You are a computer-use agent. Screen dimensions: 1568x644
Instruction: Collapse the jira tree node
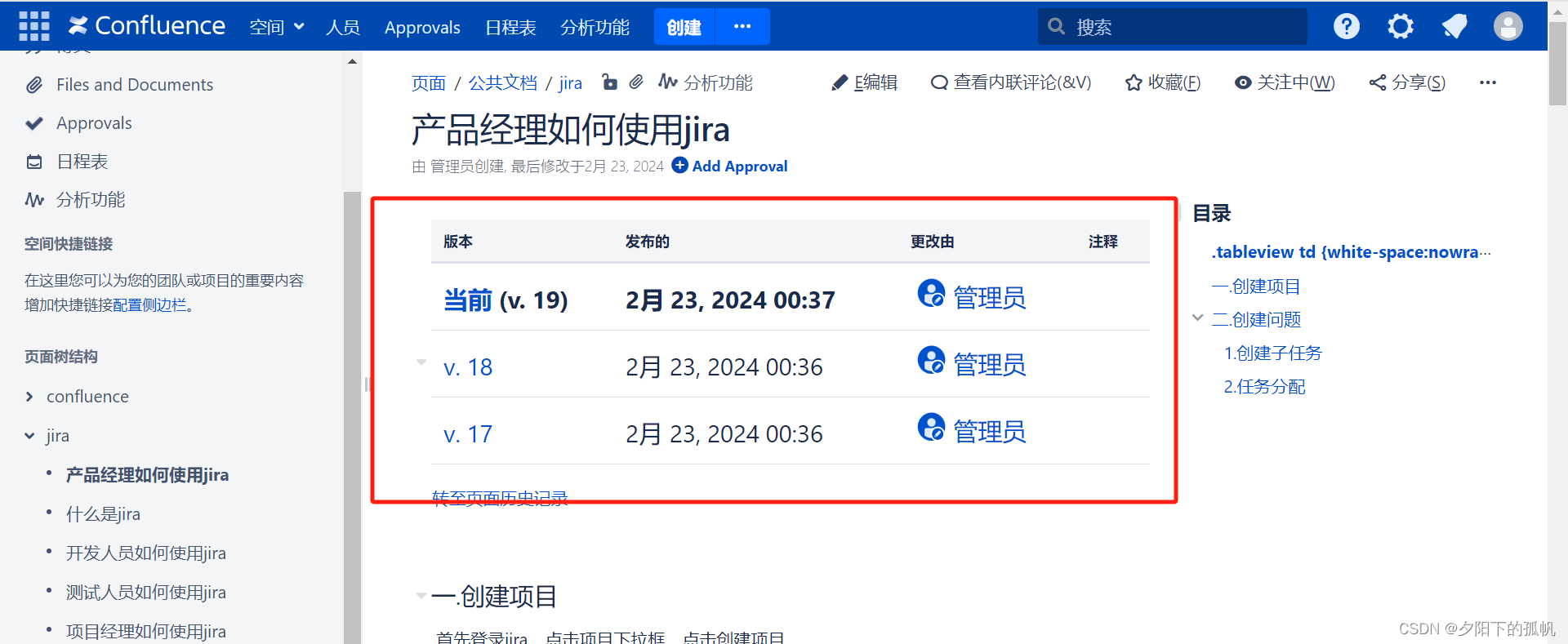pos(30,436)
